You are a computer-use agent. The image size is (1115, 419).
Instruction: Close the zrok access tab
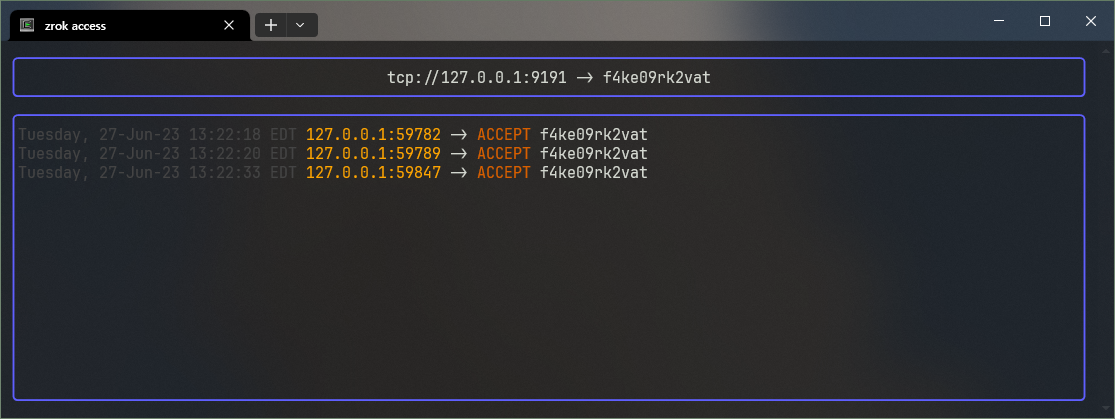[230, 26]
